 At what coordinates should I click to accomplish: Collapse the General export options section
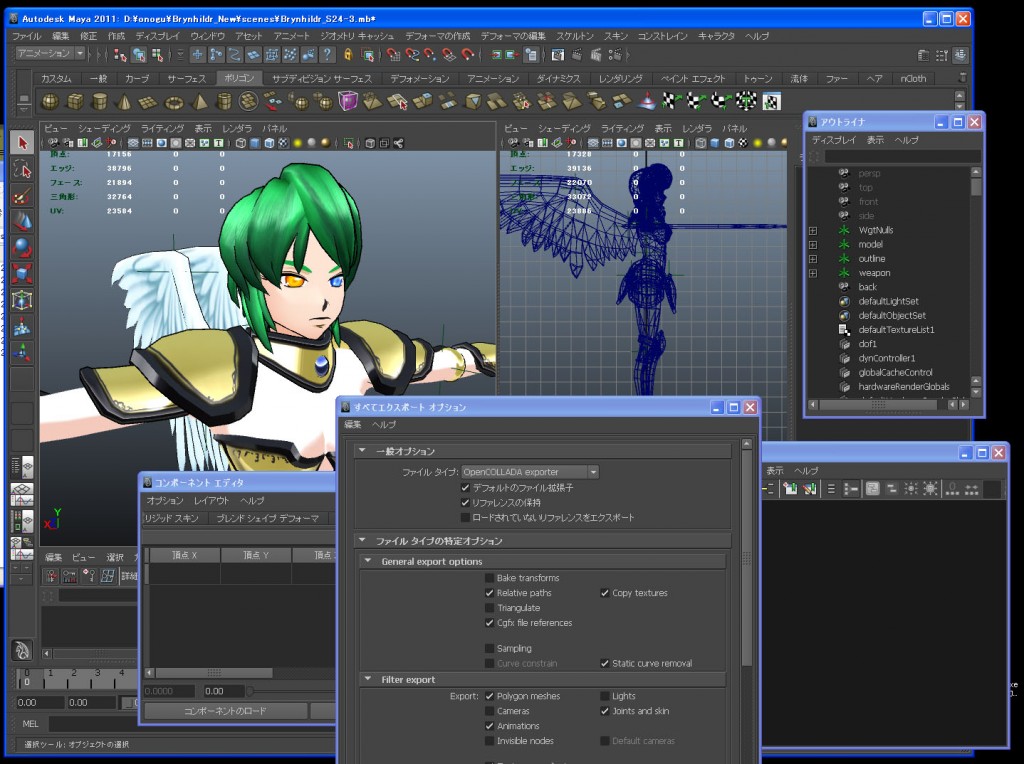click(367, 561)
